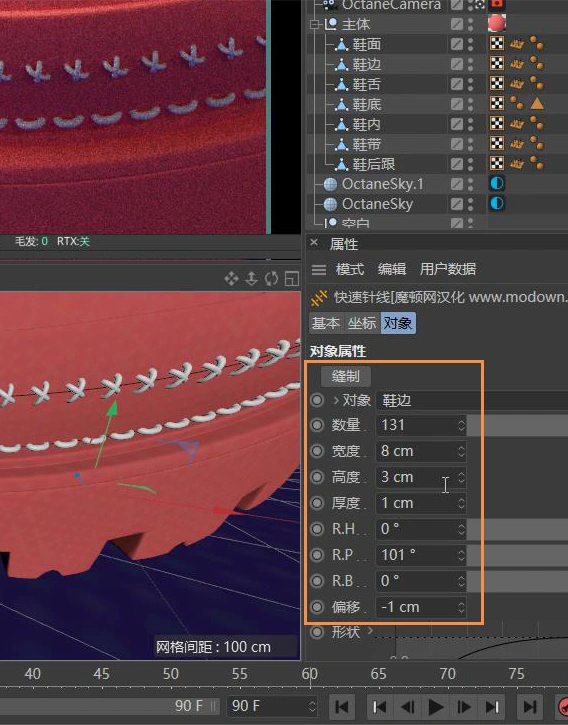
Task: Open the 模式 menu
Action: point(350,269)
